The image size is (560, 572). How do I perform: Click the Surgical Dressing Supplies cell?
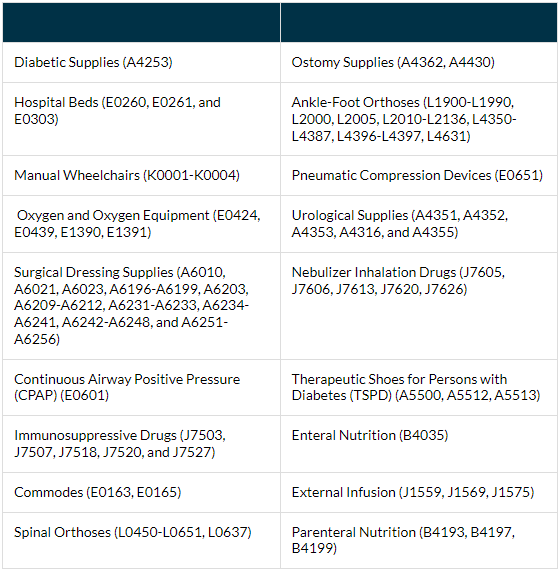tap(142, 306)
